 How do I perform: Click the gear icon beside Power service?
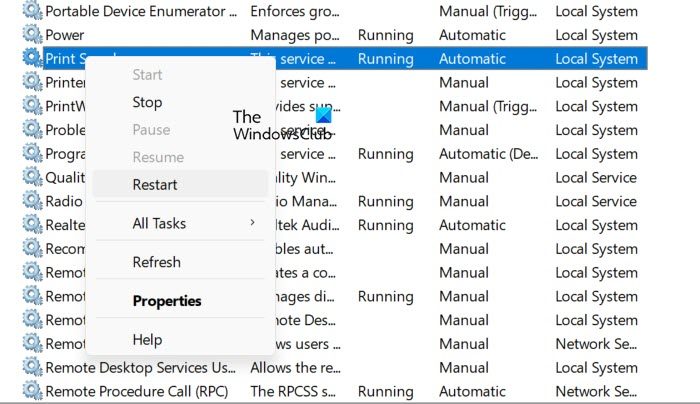coord(32,35)
